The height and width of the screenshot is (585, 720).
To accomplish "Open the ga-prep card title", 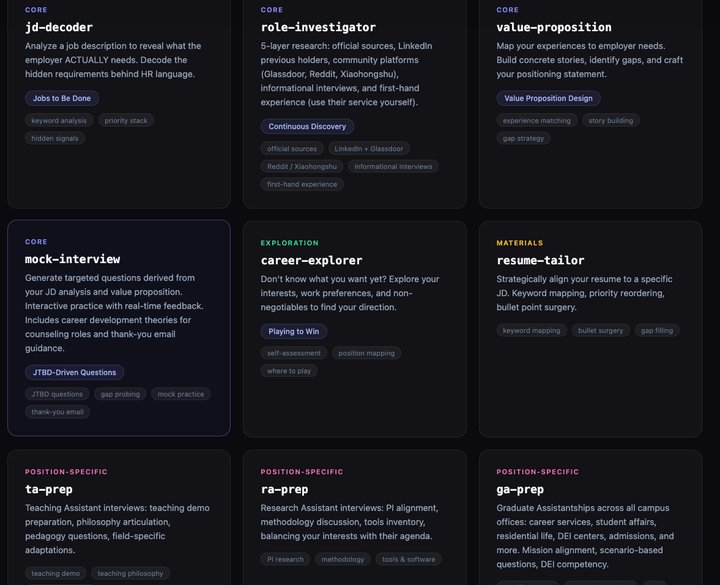I will click(x=520, y=489).
